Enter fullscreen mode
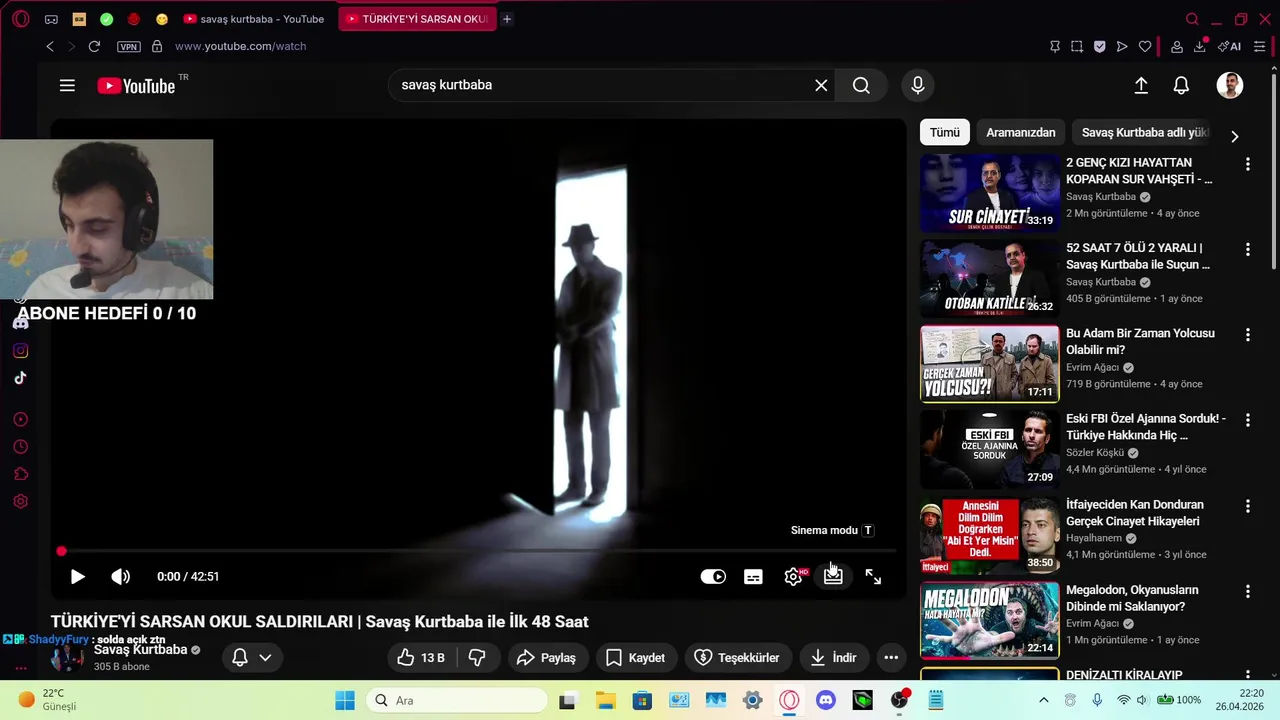The width and height of the screenshot is (1280, 720). 873,576
